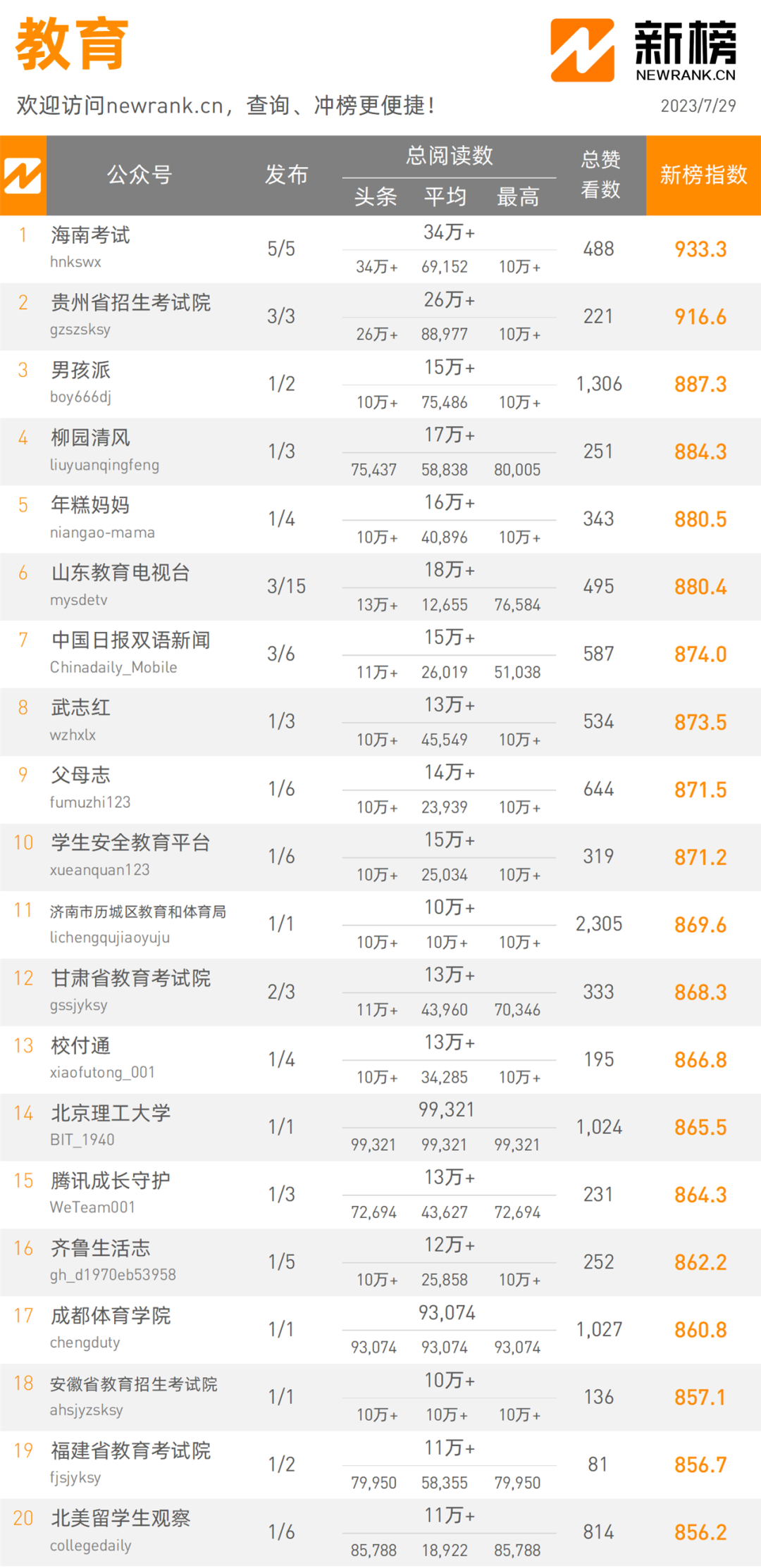The height and width of the screenshot is (1568, 761).
Task: Click the orange Newrank logo in header
Action: 583,50
